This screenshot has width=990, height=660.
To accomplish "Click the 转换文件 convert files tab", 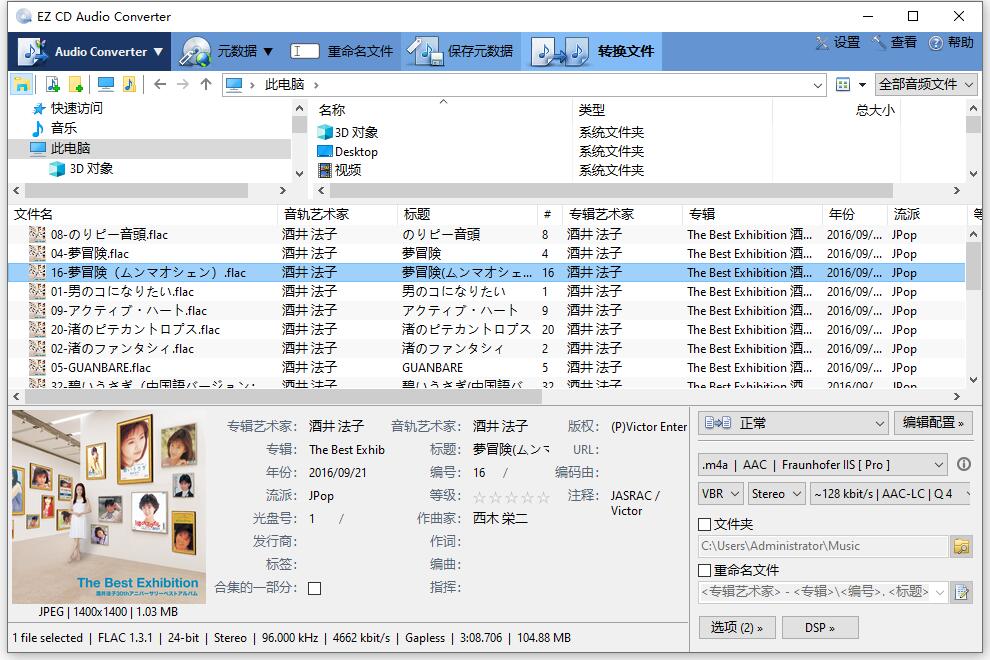I will click(x=592, y=52).
